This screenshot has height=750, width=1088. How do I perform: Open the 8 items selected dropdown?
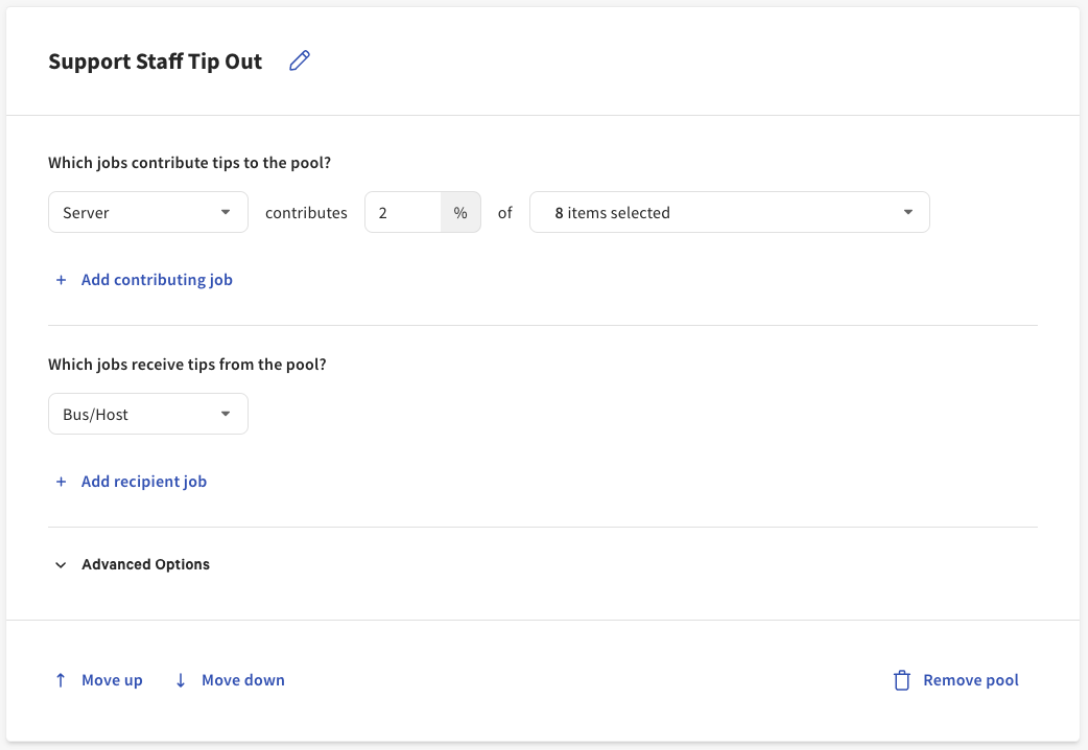729,213
